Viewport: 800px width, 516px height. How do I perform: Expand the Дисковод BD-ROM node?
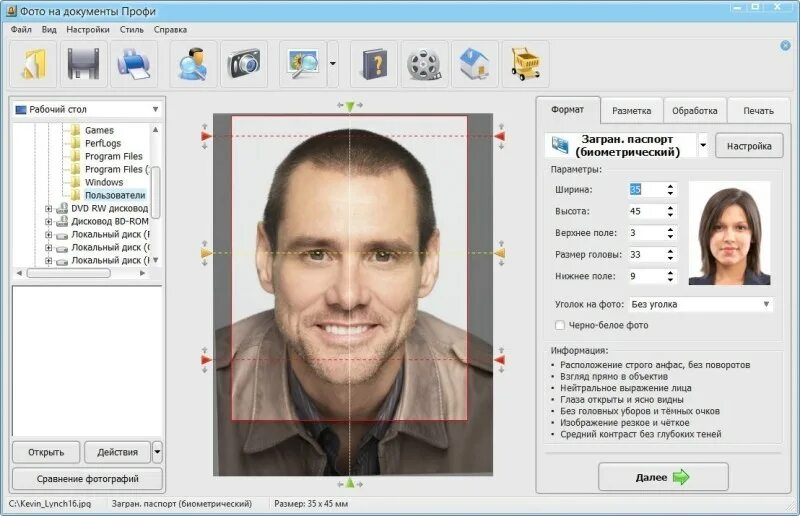48,222
